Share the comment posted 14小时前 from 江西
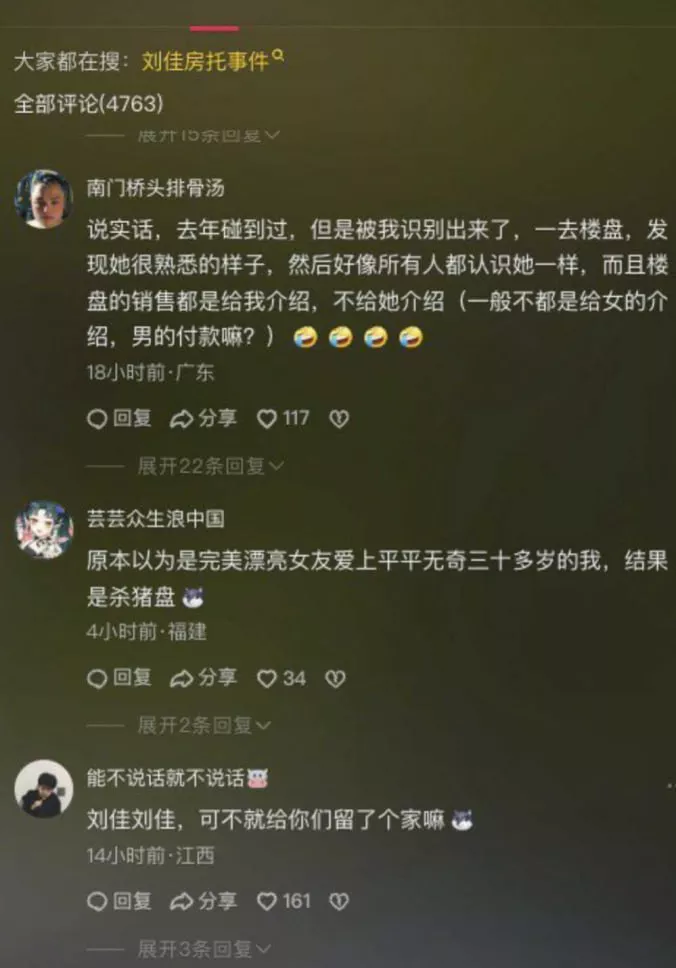This screenshot has height=968, width=676. pos(203,901)
